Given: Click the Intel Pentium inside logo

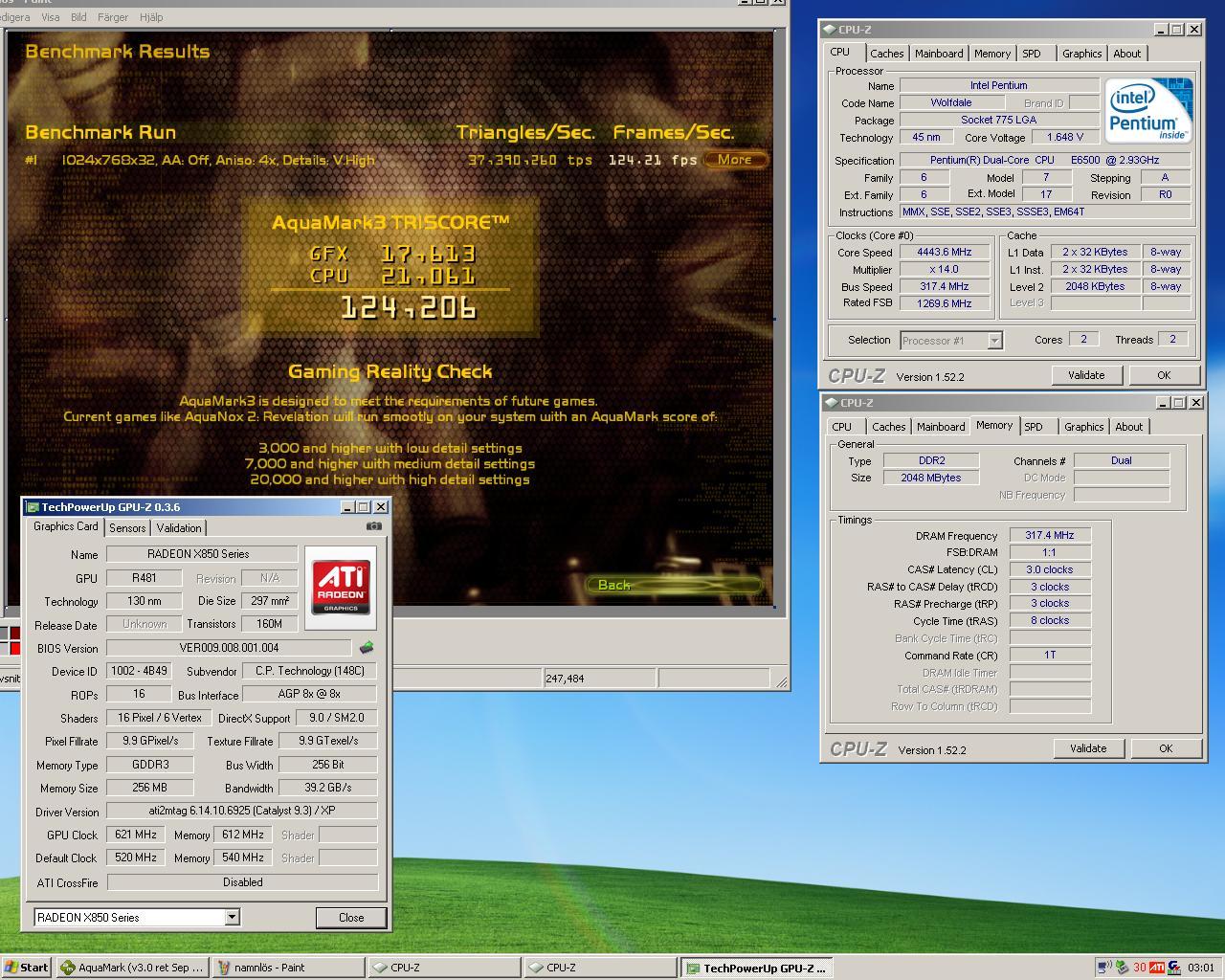Looking at the screenshot, I should click(1147, 111).
